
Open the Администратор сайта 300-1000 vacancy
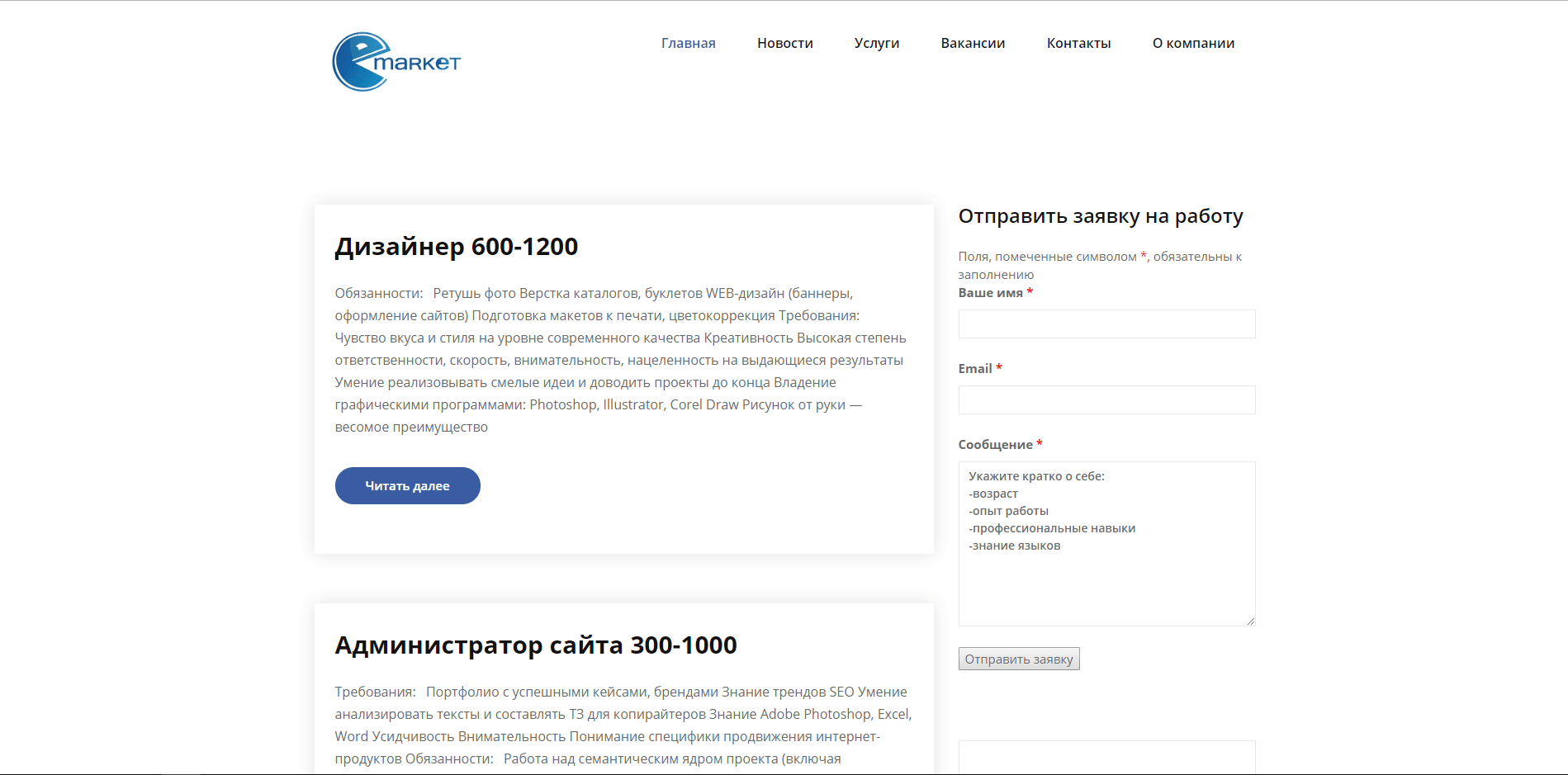[x=535, y=645]
